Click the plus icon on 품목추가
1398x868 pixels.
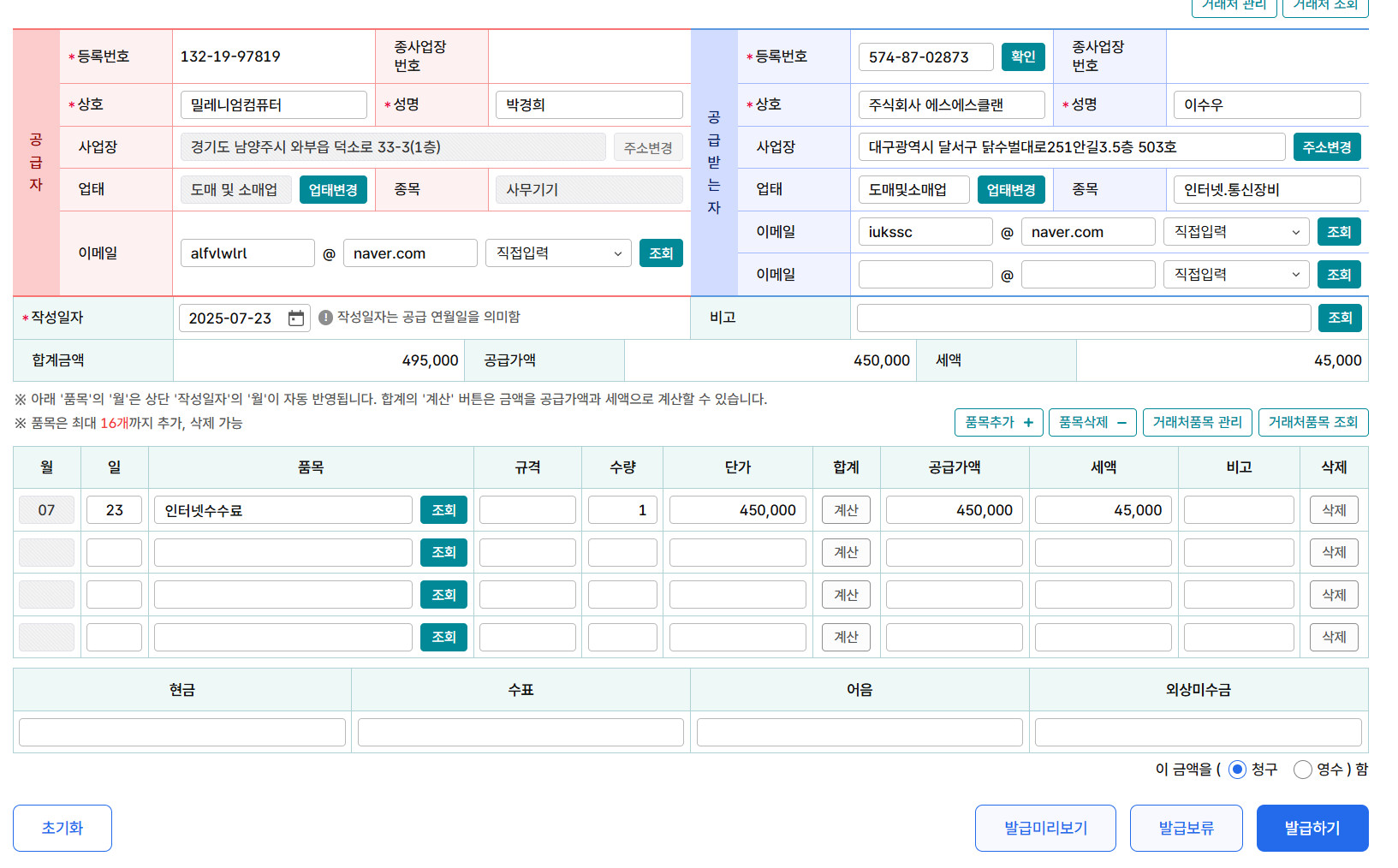point(1028,423)
